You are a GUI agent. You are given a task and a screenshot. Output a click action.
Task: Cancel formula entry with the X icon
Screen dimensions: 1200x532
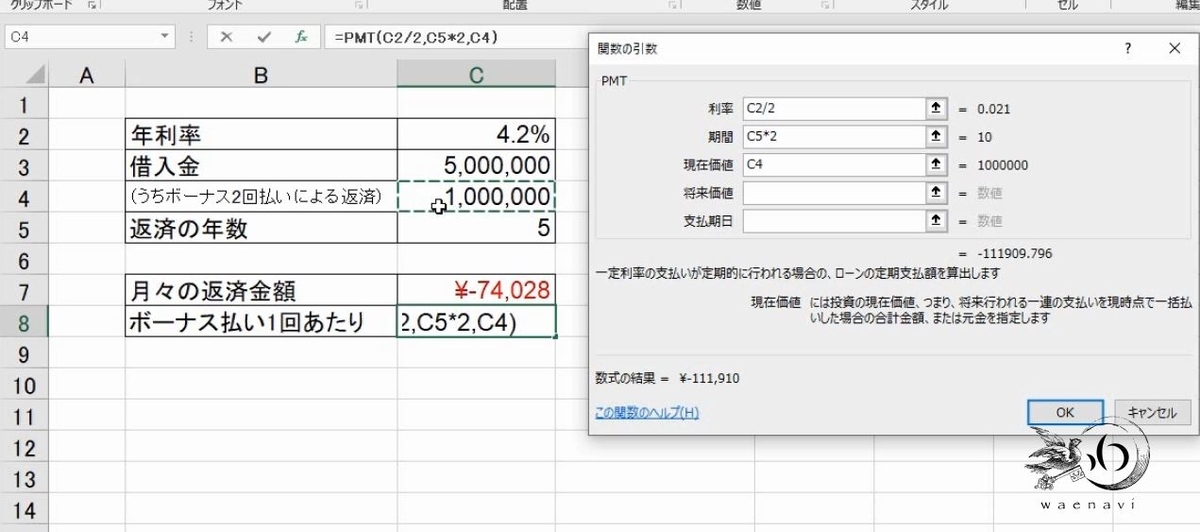pos(227,37)
